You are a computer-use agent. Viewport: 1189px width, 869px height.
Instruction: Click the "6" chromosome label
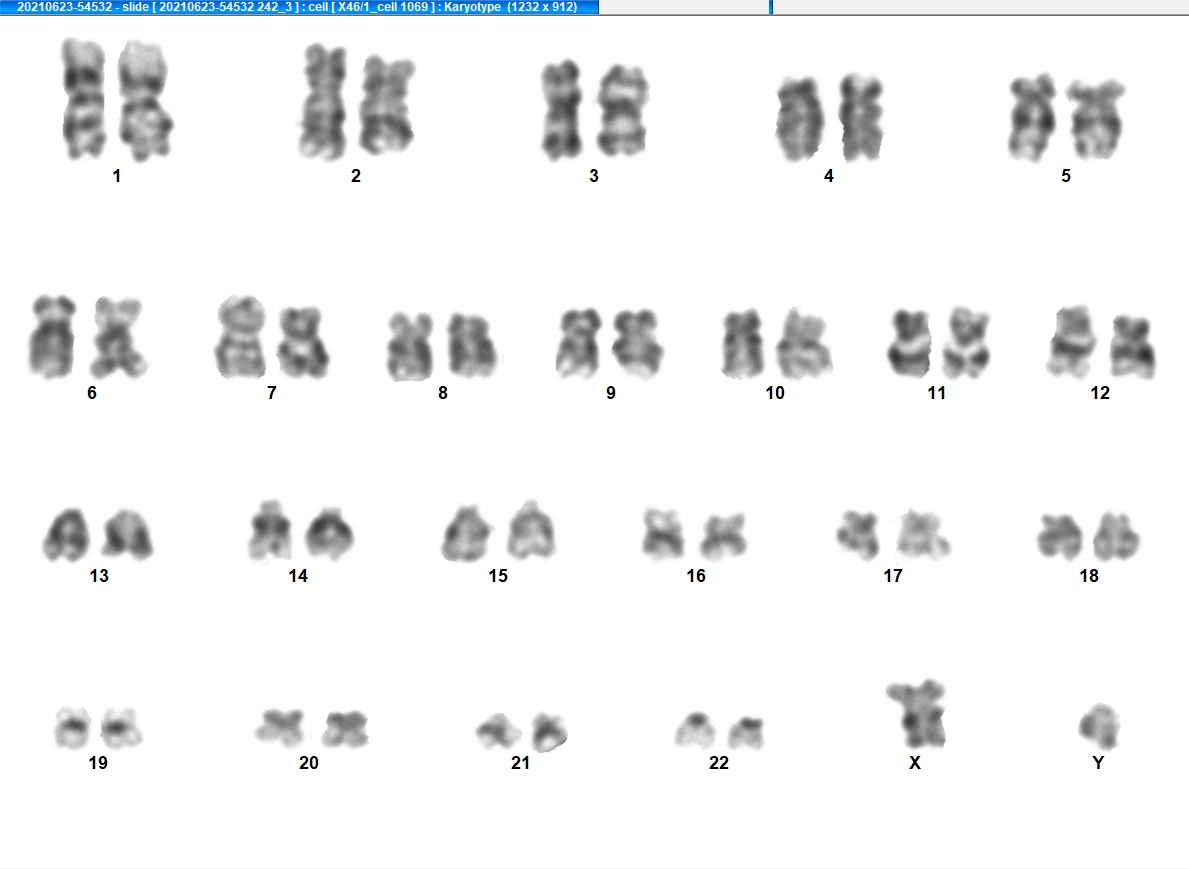(x=92, y=393)
